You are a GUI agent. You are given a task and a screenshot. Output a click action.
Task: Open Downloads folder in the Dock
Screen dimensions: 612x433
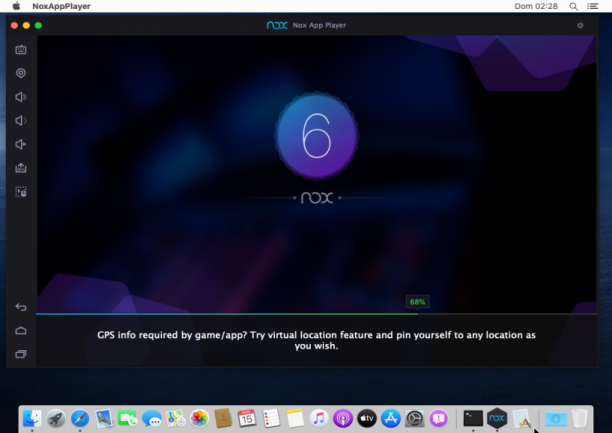click(556, 419)
